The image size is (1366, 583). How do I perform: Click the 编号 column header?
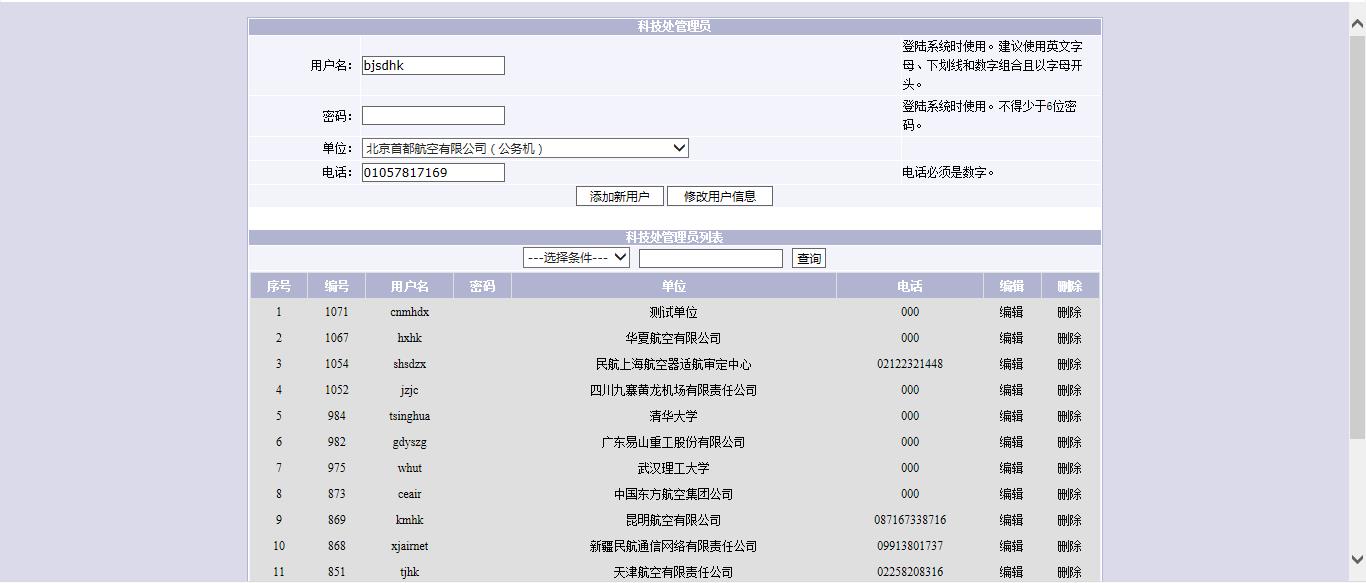[337, 286]
